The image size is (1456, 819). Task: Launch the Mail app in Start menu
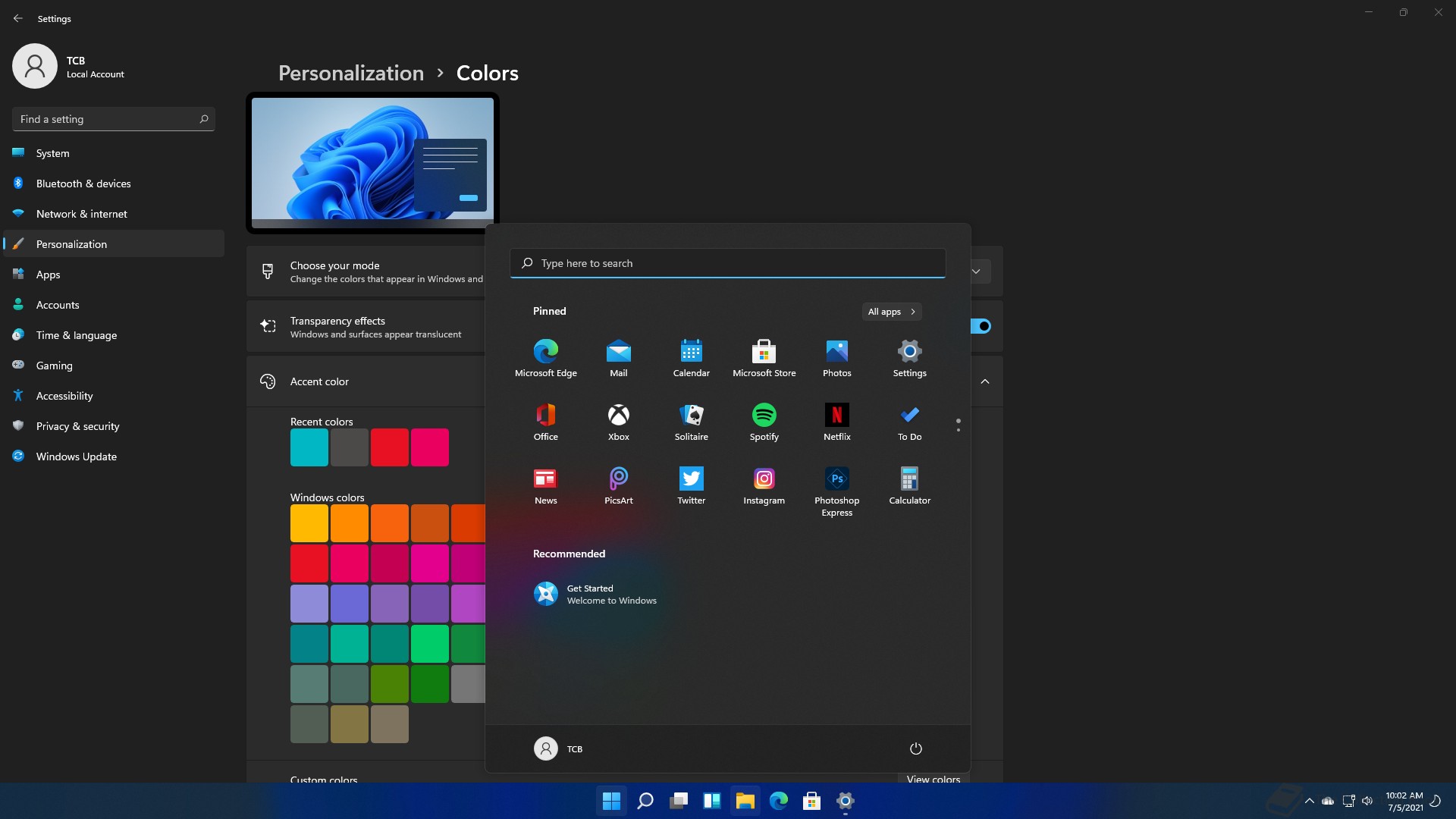point(619,358)
